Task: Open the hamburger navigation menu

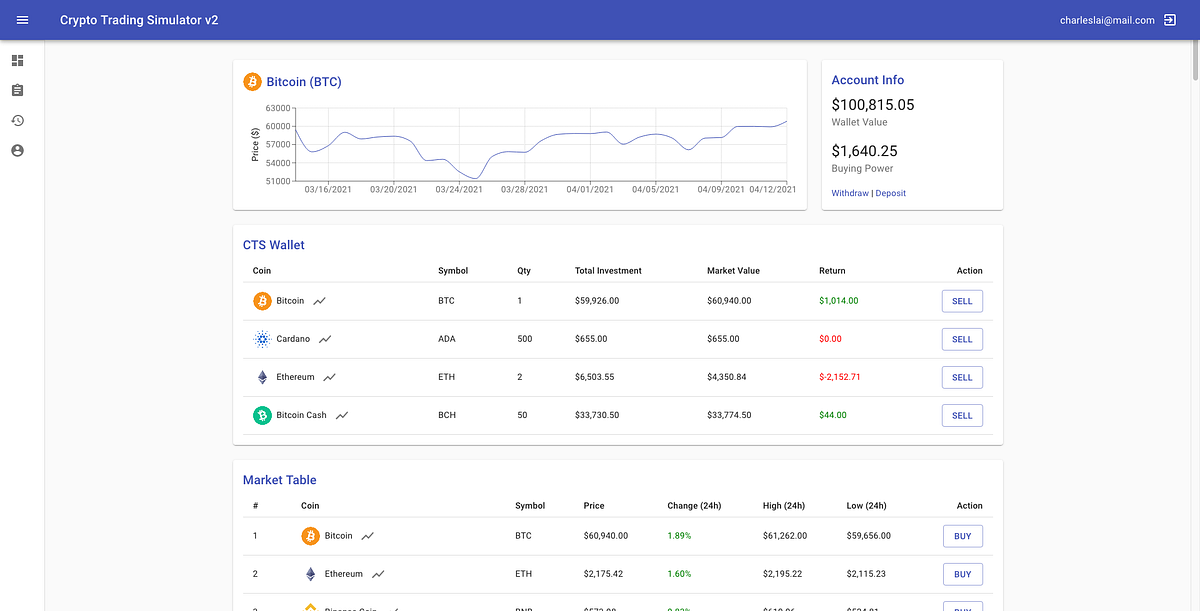Action: [22, 19]
